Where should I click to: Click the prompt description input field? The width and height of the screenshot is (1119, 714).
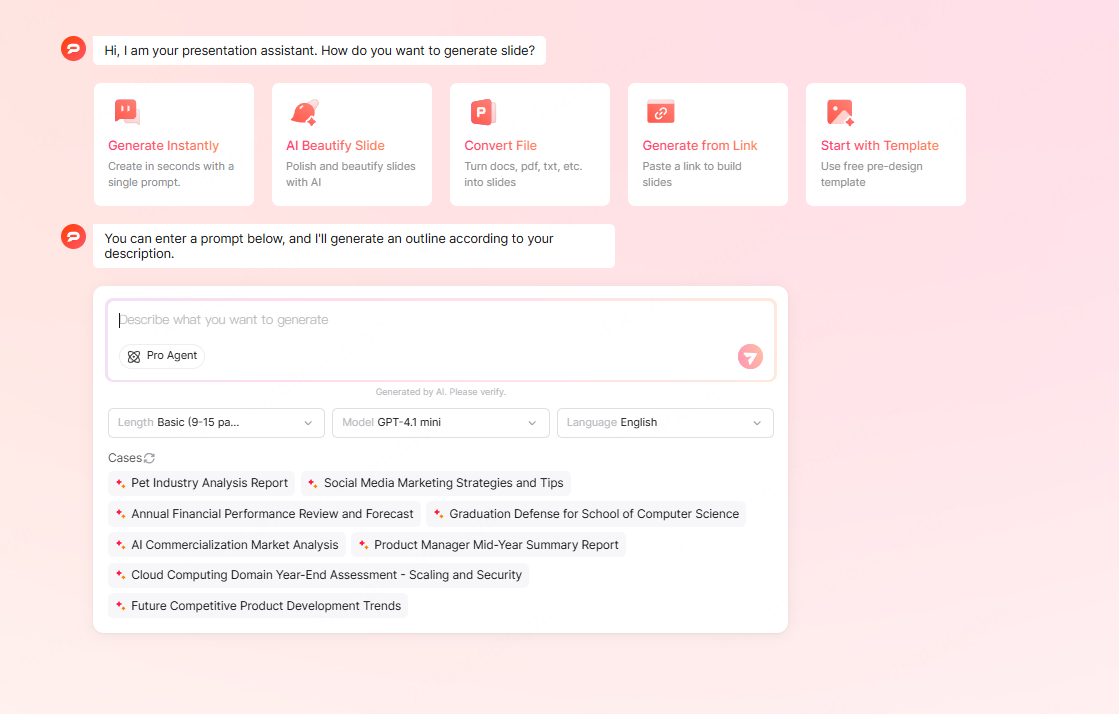coord(440,320)
